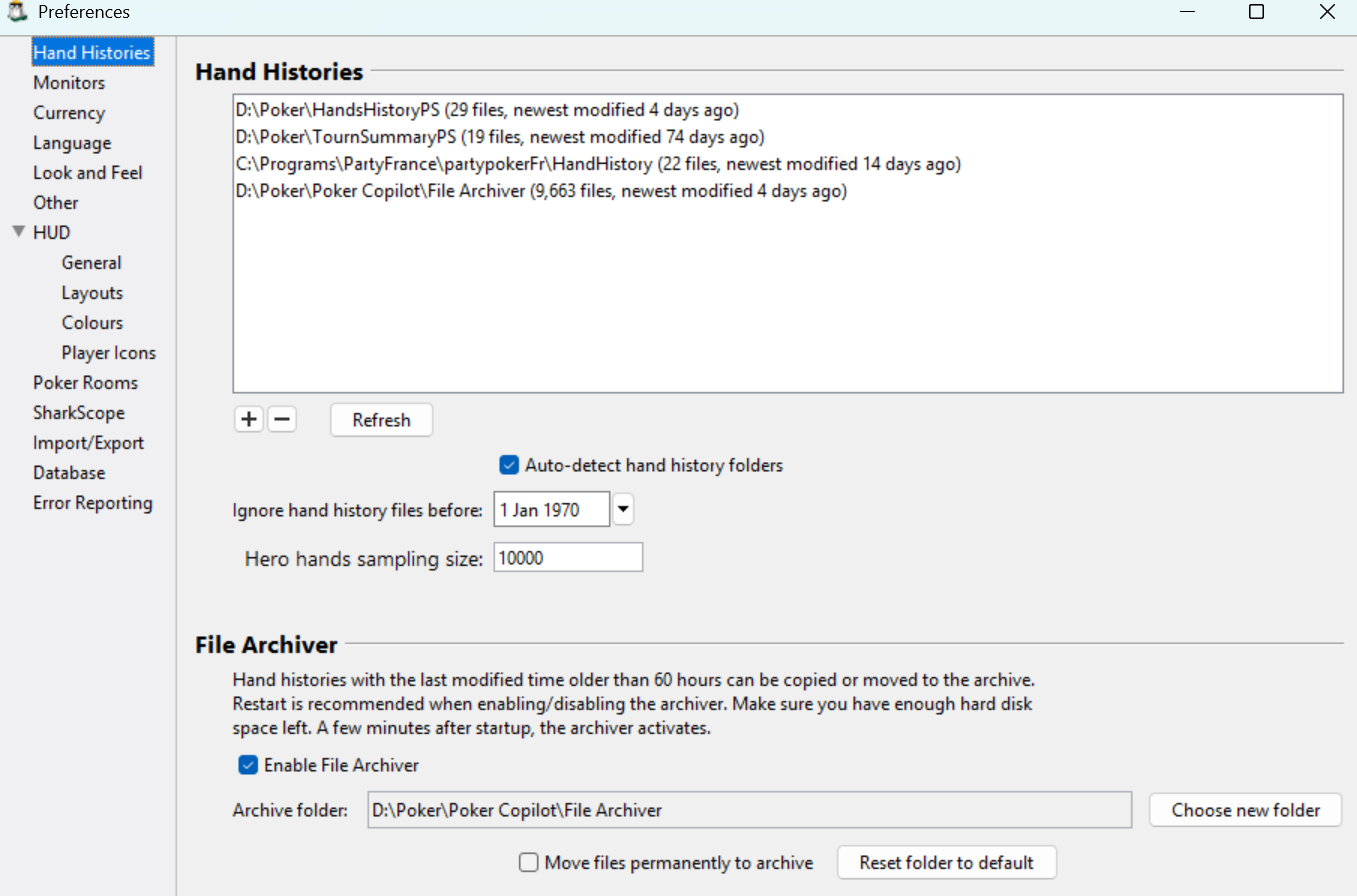Go to Poker Rooms preferences
This screenshot has height=896, width=1357.
pyautogui.click(x=86, y=382)
